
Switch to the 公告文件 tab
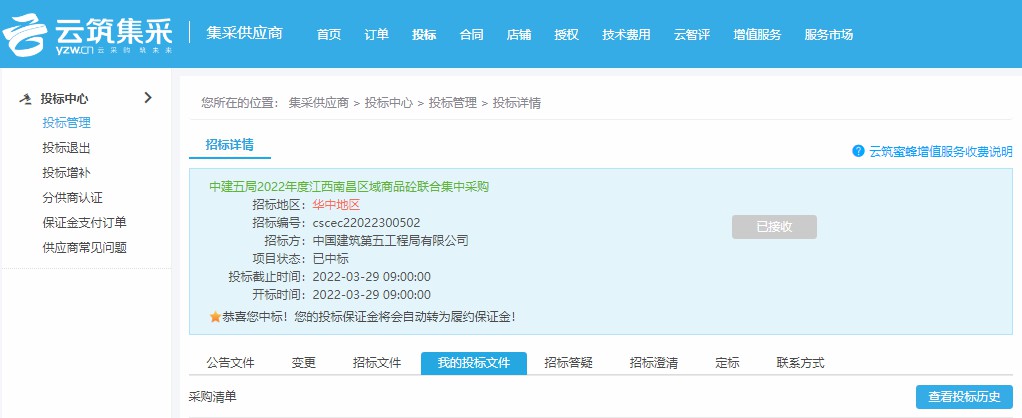pyautogui.click(x=230, y=363)
